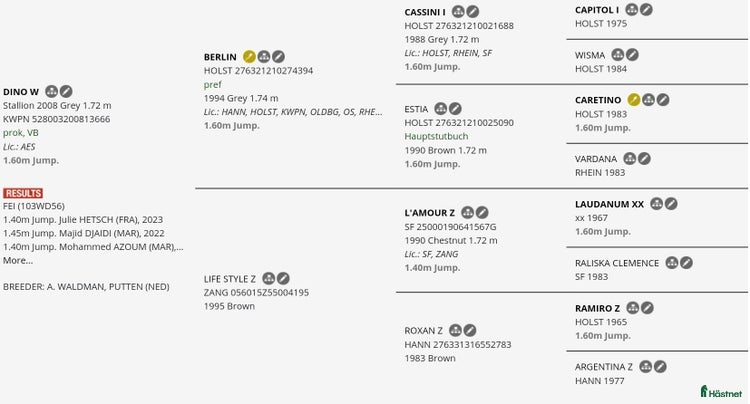Open the VARDANA horse name link

(x=596, y=159)
